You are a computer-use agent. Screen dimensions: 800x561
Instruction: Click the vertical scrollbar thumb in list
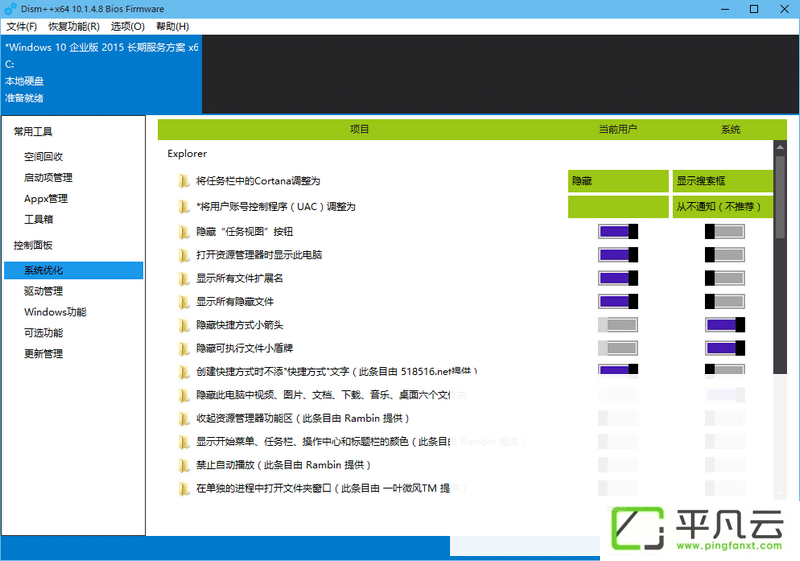pos(780,197)
